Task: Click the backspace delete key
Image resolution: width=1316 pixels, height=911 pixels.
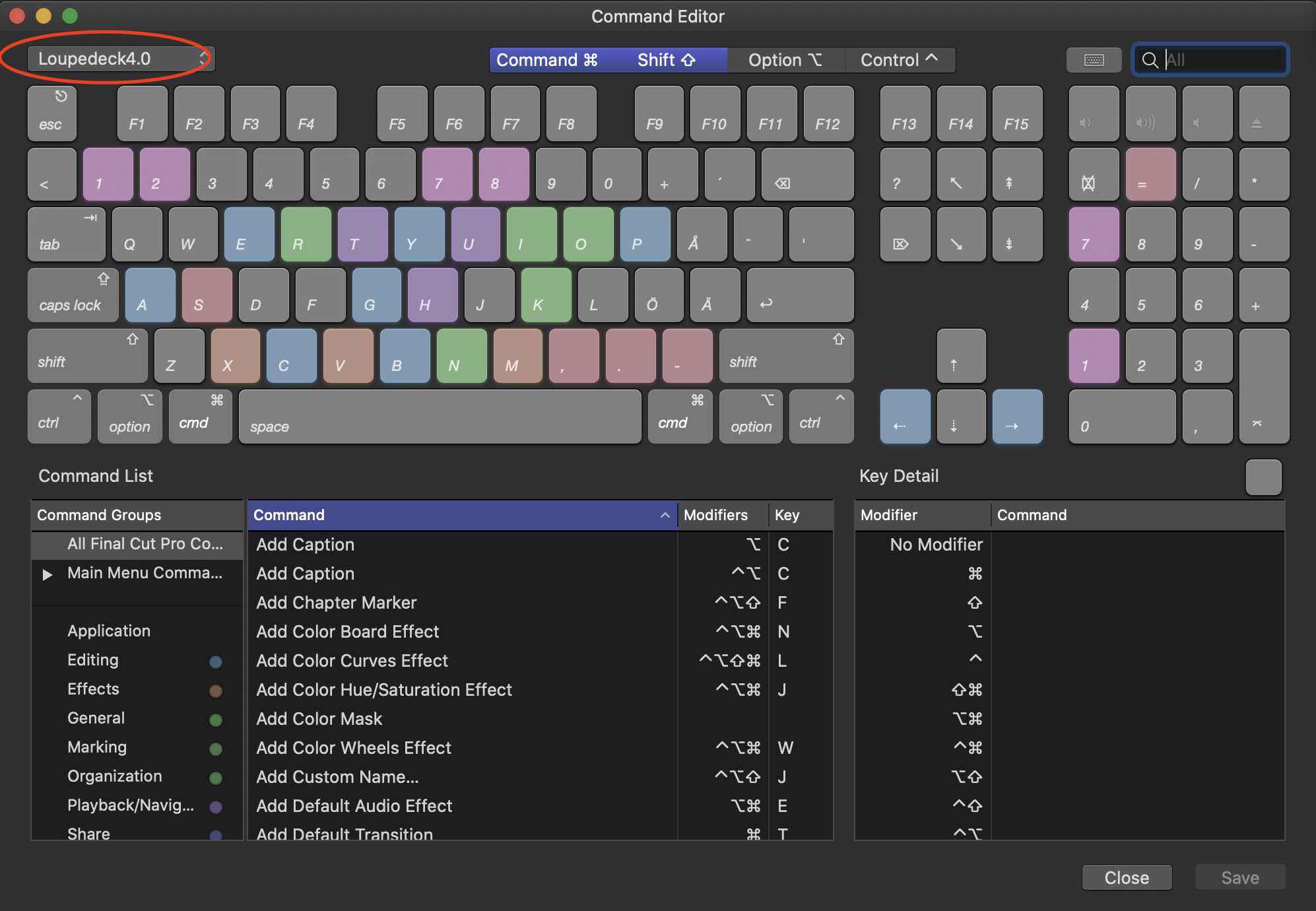Action: tap(806, 175)
